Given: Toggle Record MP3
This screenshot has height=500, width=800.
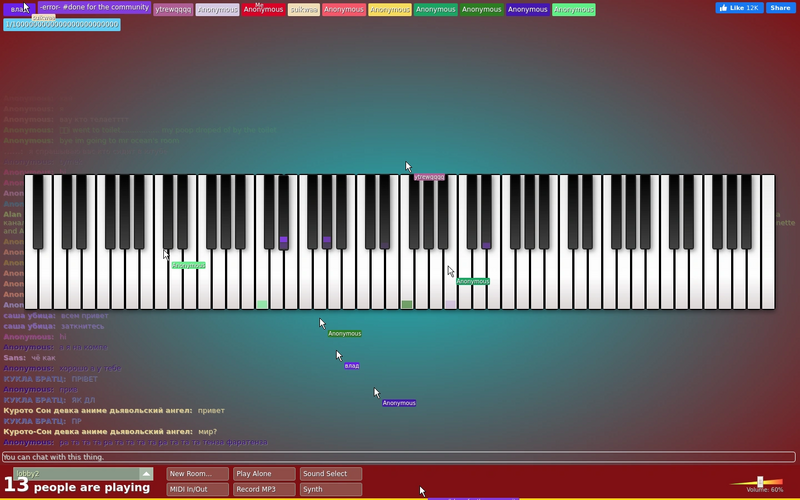Looking at the screenshot, I should [x=264, y=489].
